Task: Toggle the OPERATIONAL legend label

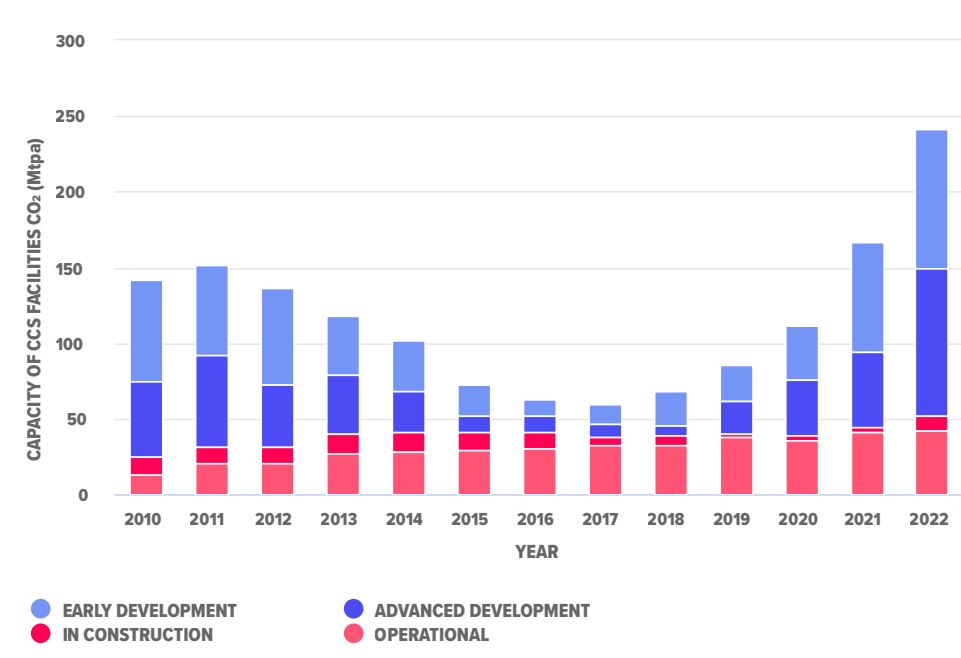Action: [431, 635]
